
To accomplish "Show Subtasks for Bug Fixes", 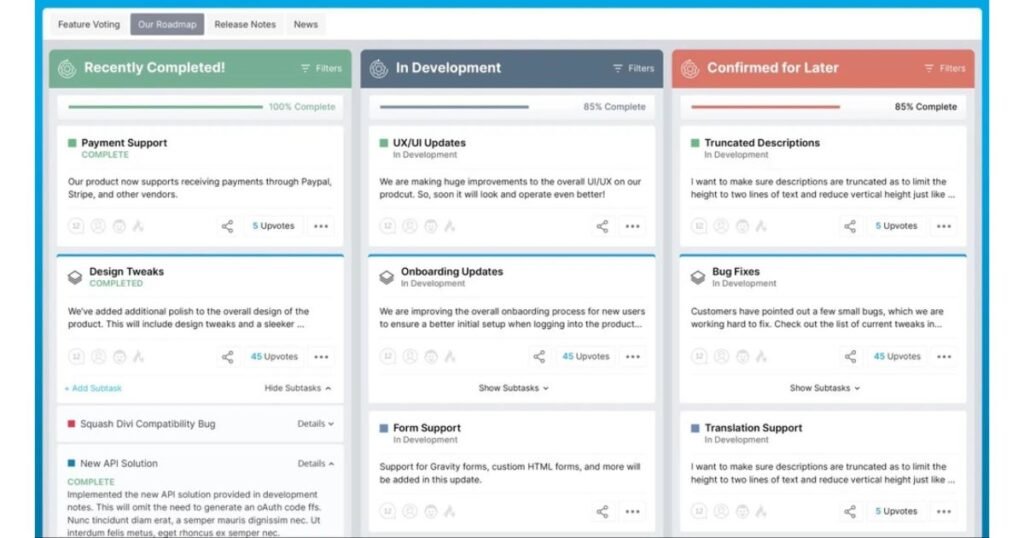I will pyautogui.click(x=825, y=388).
